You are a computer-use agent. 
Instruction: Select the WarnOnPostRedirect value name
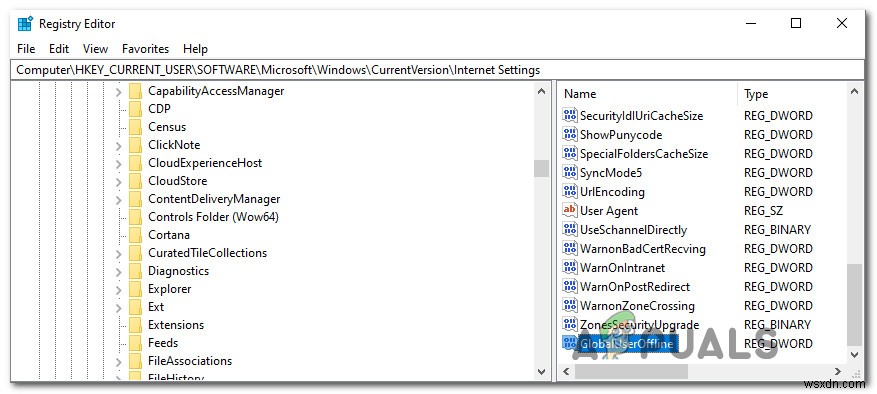pos(635,287)
